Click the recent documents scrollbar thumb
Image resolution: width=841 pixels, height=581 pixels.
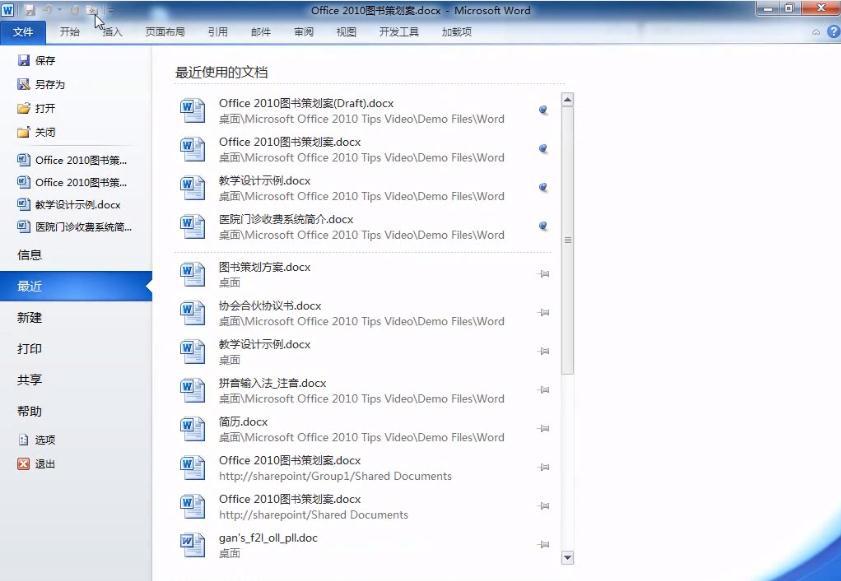[x=567, y=241]
